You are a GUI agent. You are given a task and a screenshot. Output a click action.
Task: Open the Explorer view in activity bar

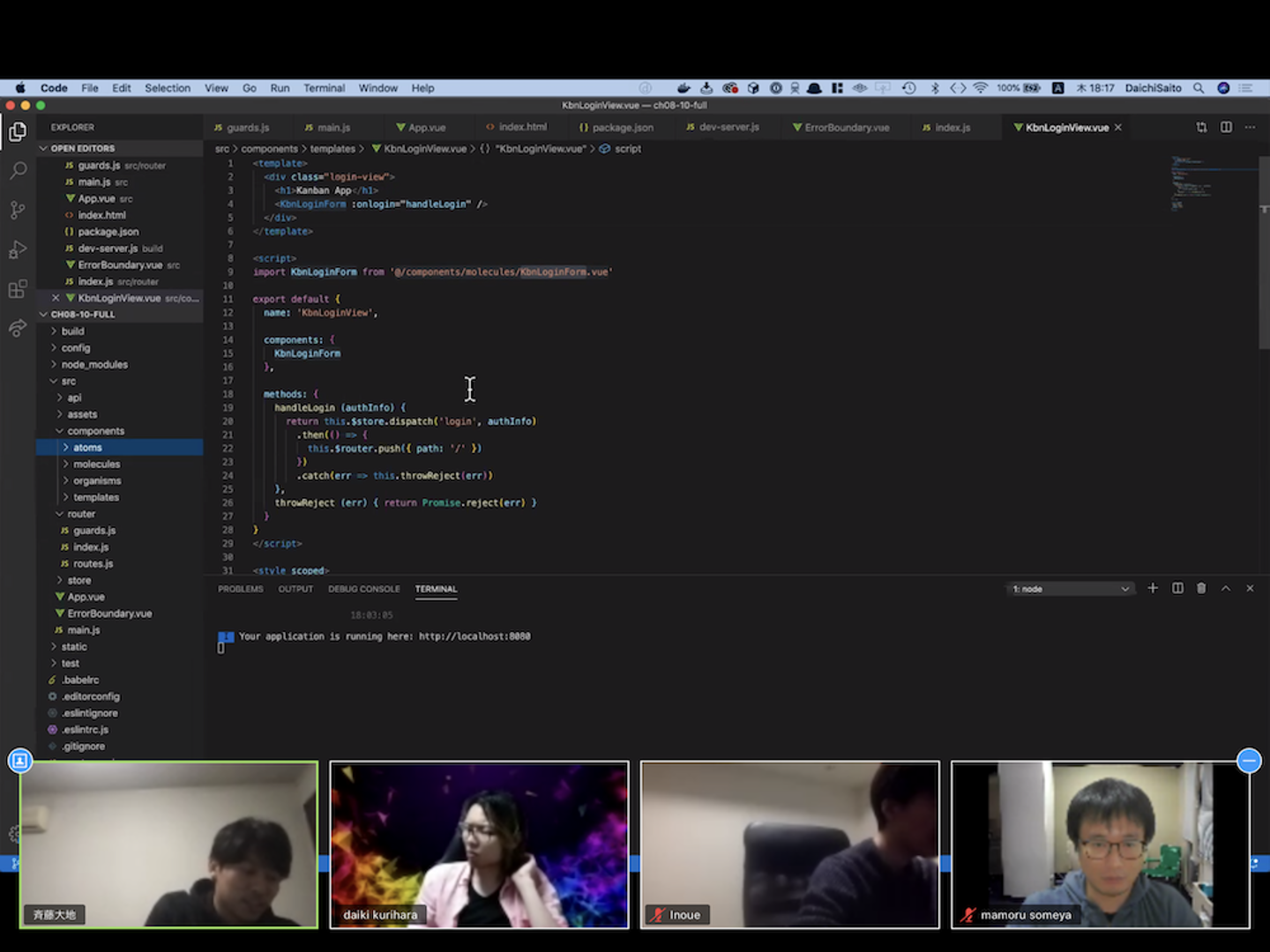(x=18, y=132)
